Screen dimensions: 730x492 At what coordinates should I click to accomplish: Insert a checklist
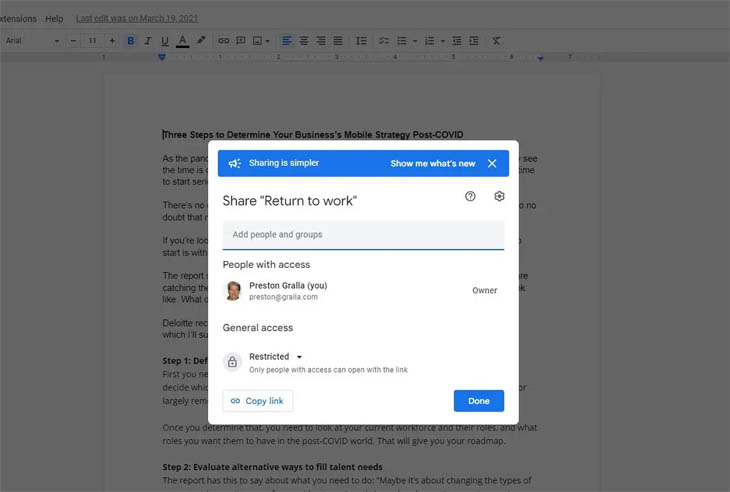click(x=384, y=41)
